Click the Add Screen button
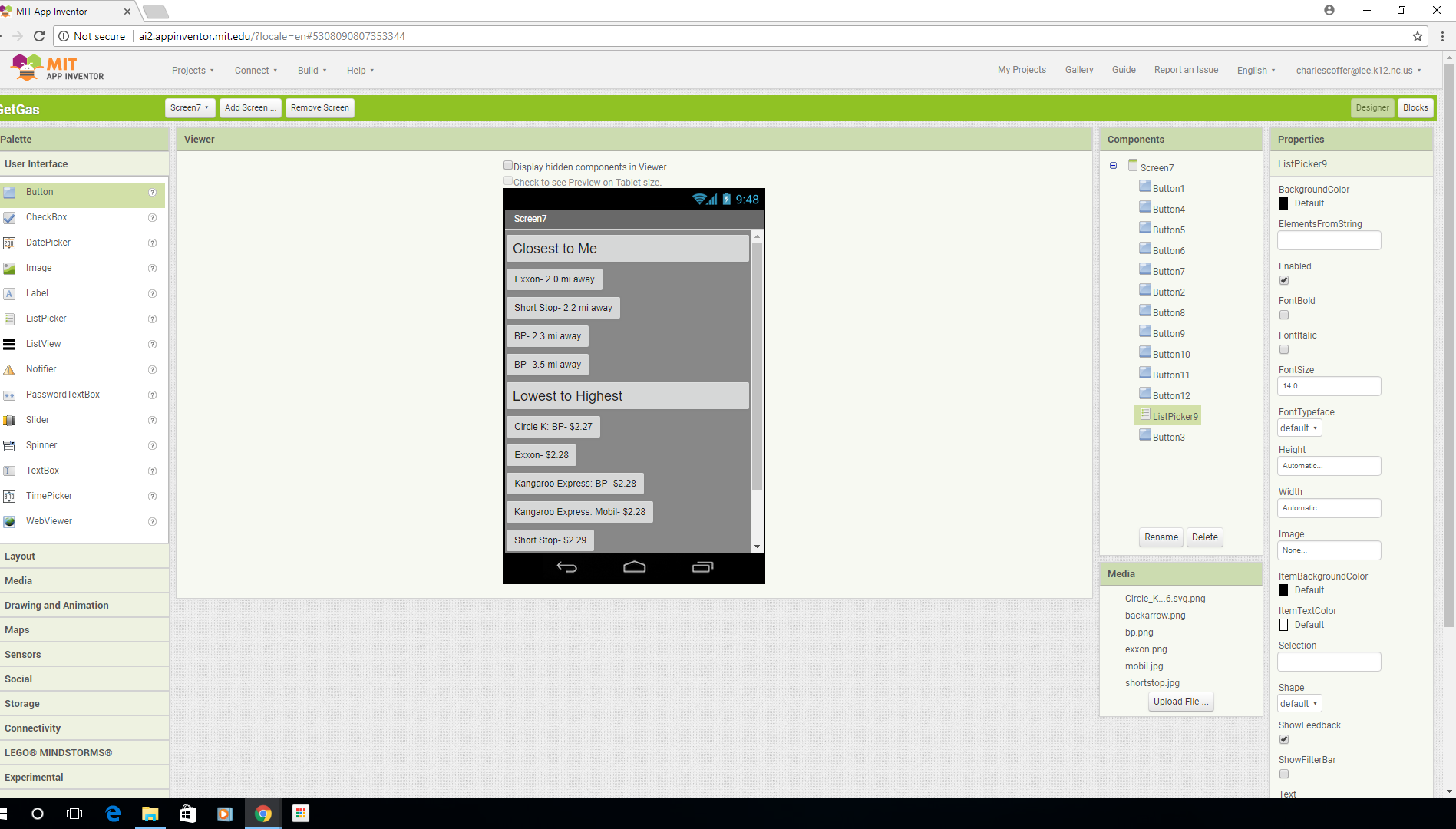The height and width of the screenshot is (829, 1456). 250,107
